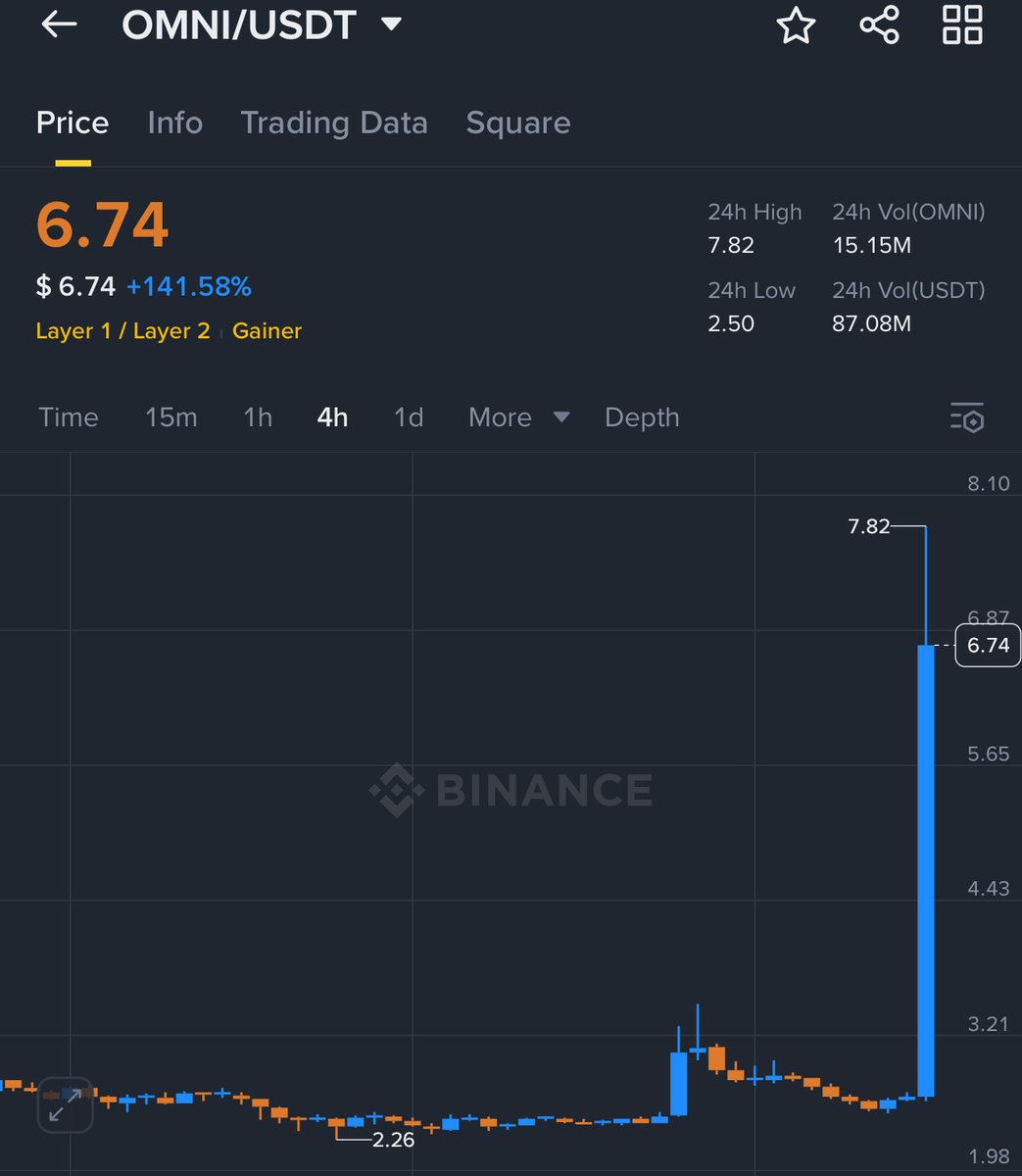Click the large blue breakout candle
The image size is (1022, 1176).
point(926,870)
